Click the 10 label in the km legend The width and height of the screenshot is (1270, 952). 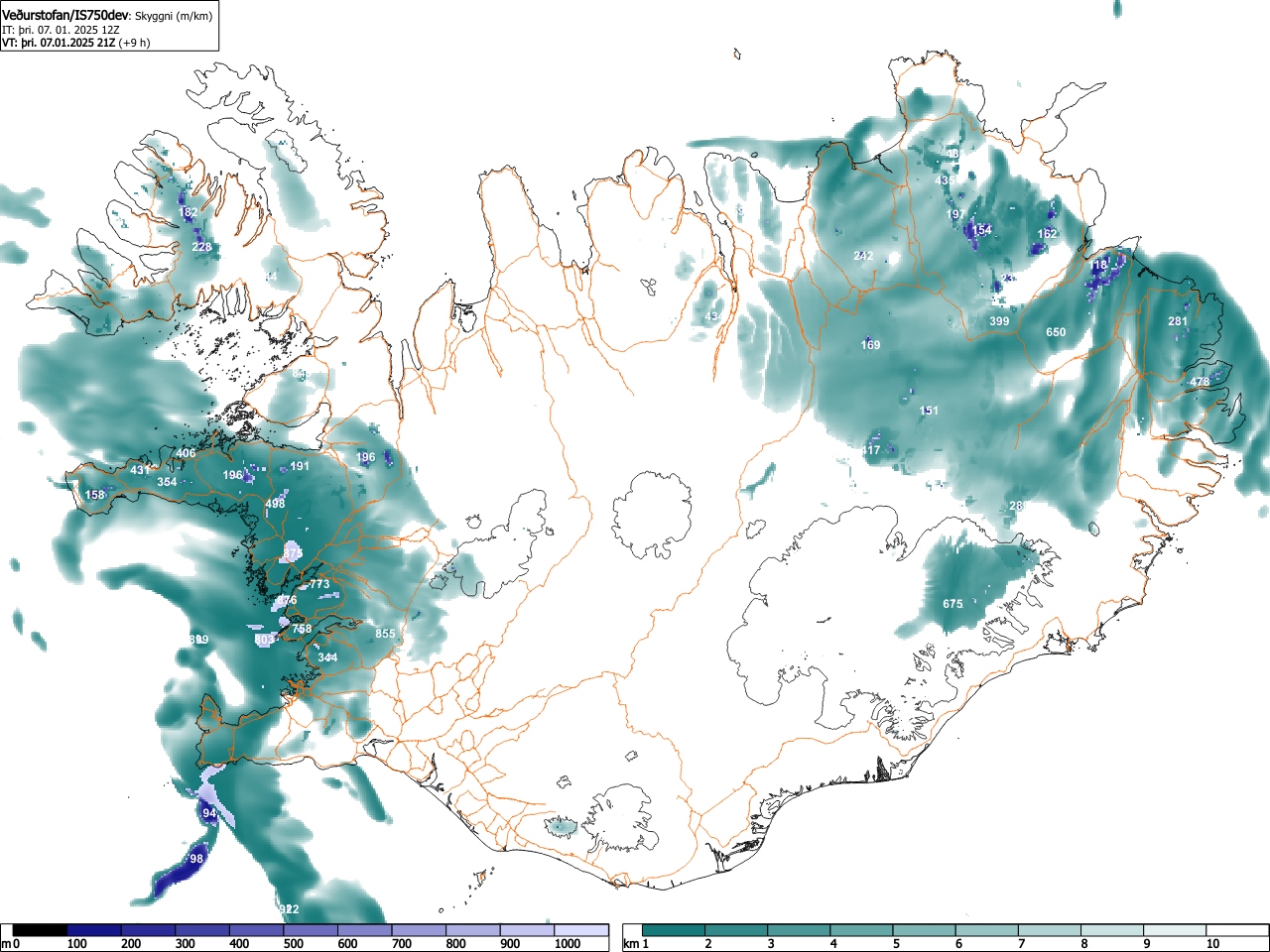(1212, 944)
